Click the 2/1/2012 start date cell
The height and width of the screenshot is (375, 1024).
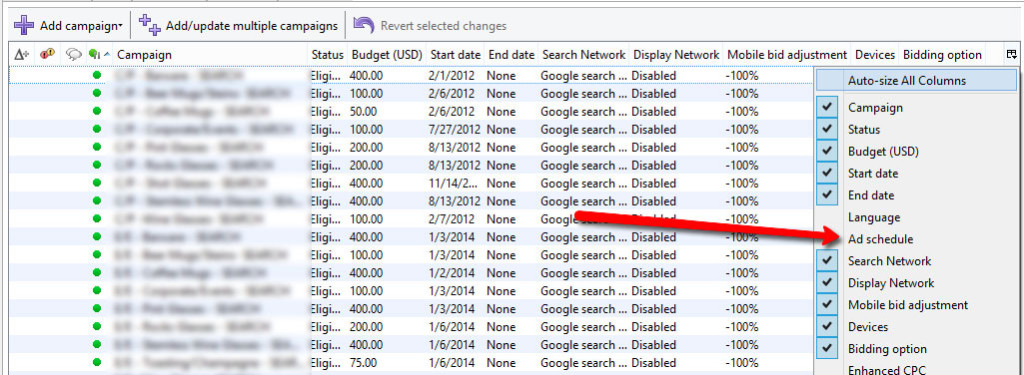(452, 76)
